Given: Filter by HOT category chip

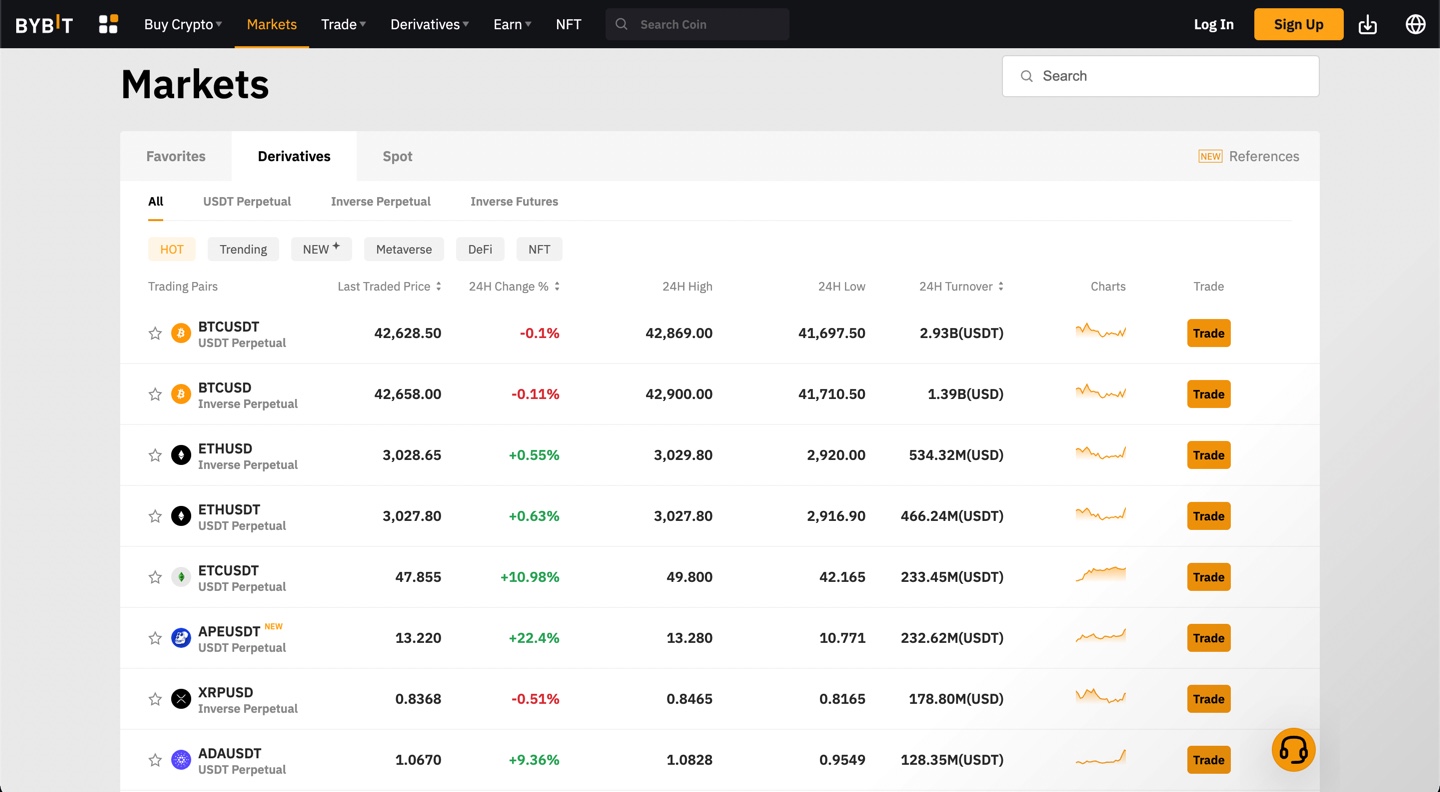Looking at the screenshot, I should pyautogui.click(x=172, y=249).
